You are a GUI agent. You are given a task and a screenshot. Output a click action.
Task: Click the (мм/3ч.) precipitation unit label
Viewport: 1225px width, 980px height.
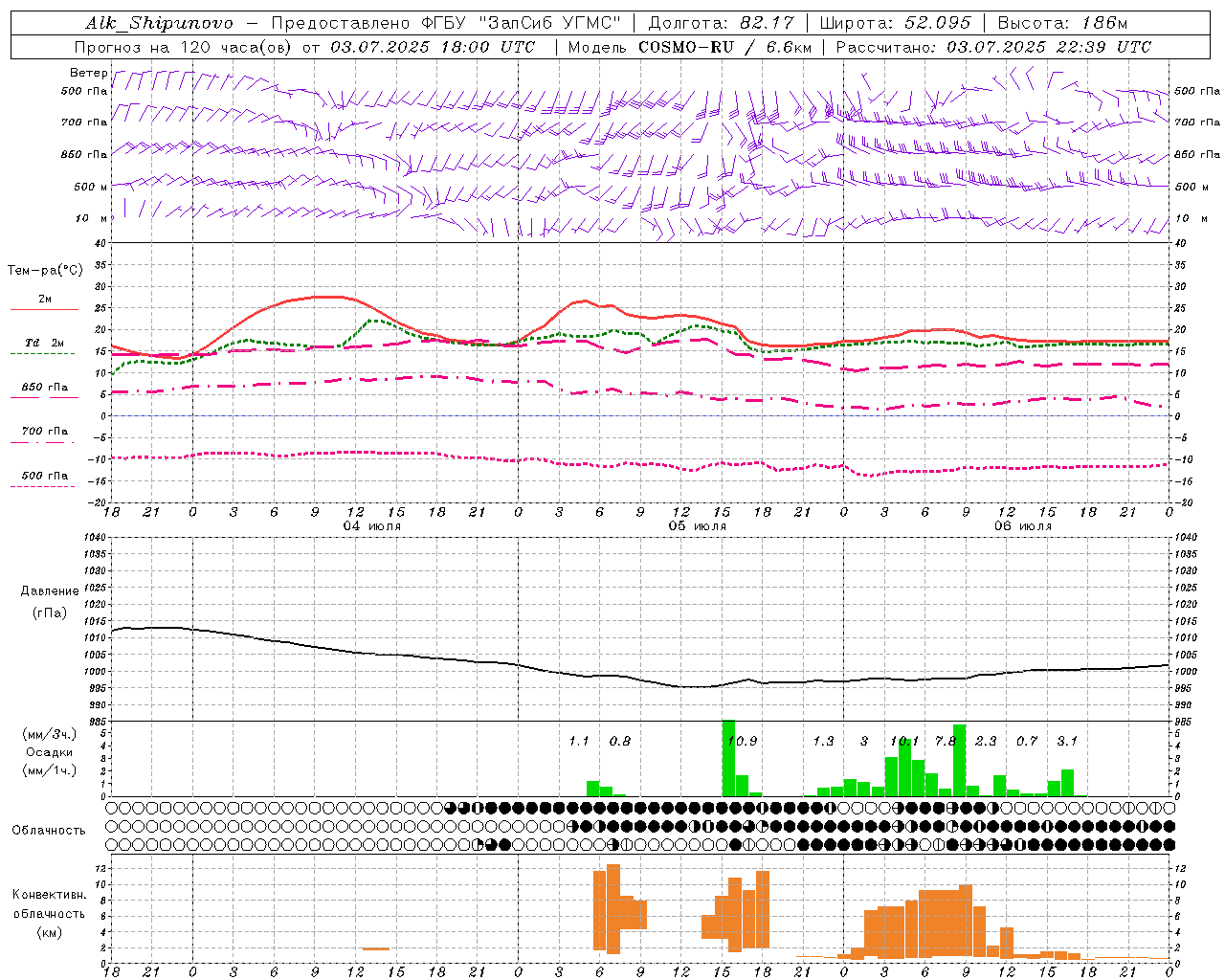click(x=50, y=734)
